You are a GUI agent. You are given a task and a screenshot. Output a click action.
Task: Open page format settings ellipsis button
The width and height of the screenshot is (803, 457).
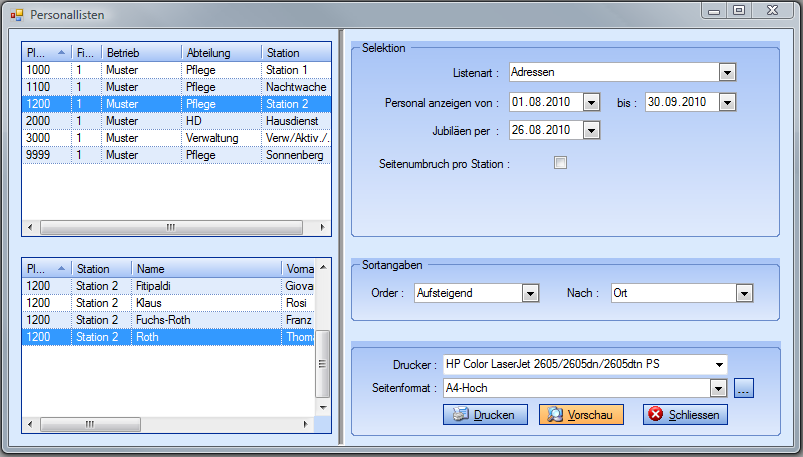point(743,388)
